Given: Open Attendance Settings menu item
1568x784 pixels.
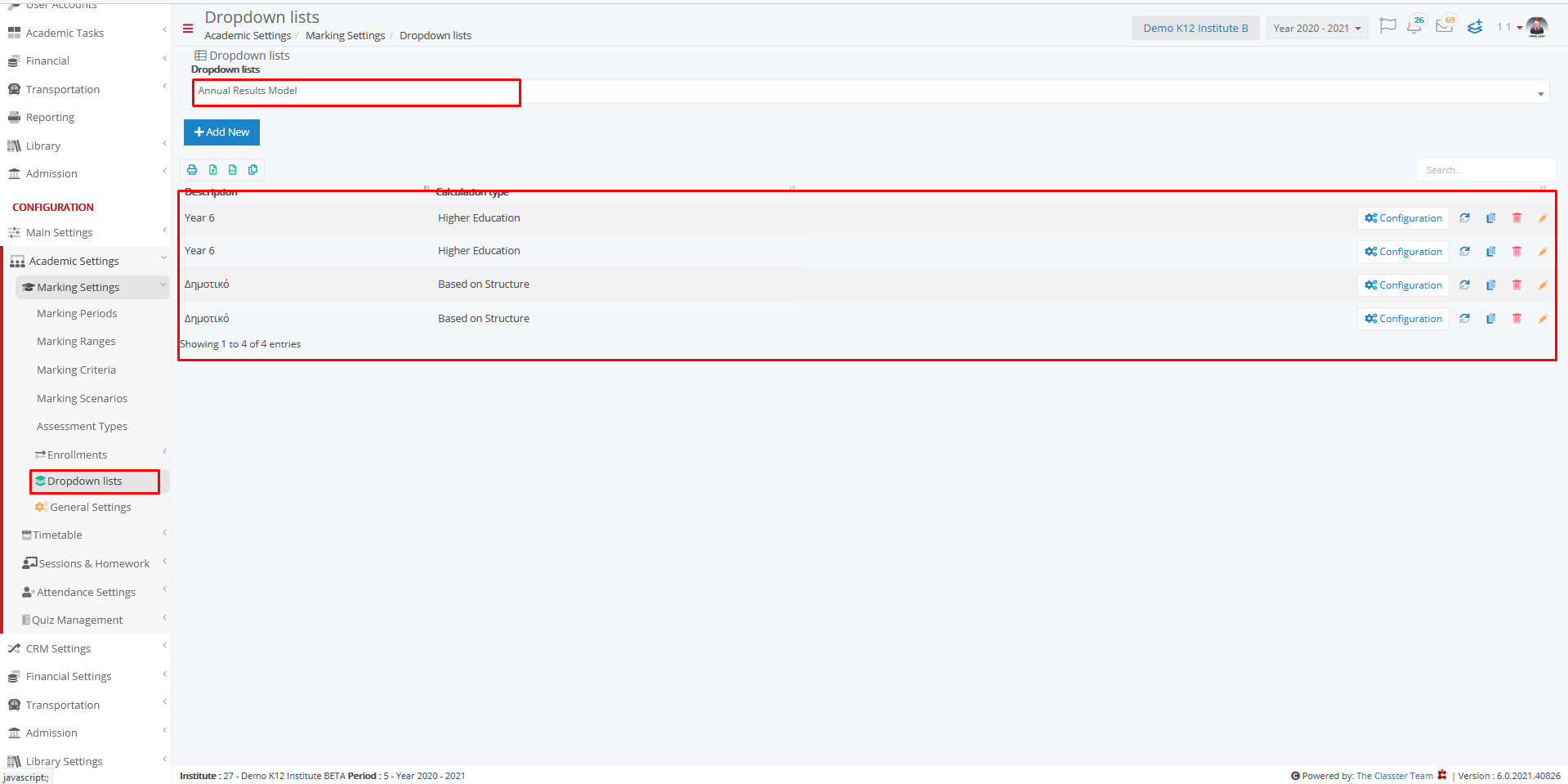Looking at the screenshot, I should point(86,591).
